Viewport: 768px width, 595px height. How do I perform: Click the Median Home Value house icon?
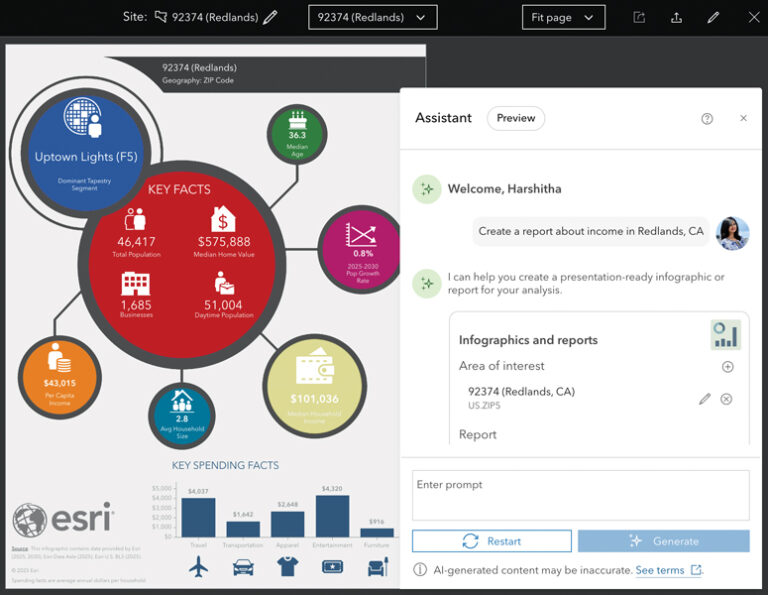point(223,218)
